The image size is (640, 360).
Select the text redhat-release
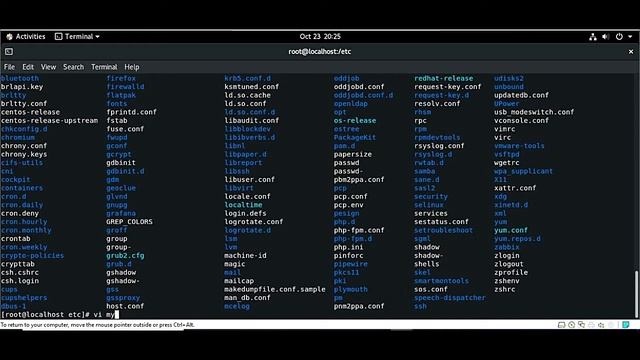444,78
